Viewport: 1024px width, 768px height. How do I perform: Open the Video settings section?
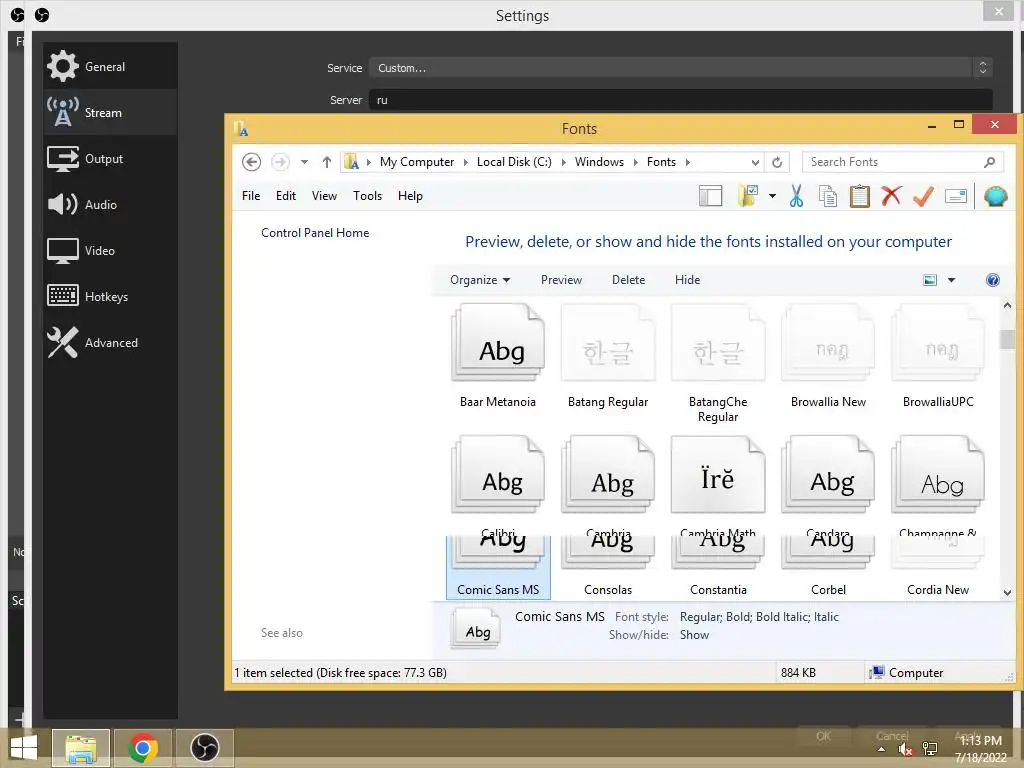pyautogui.click(x=110, y=251)
